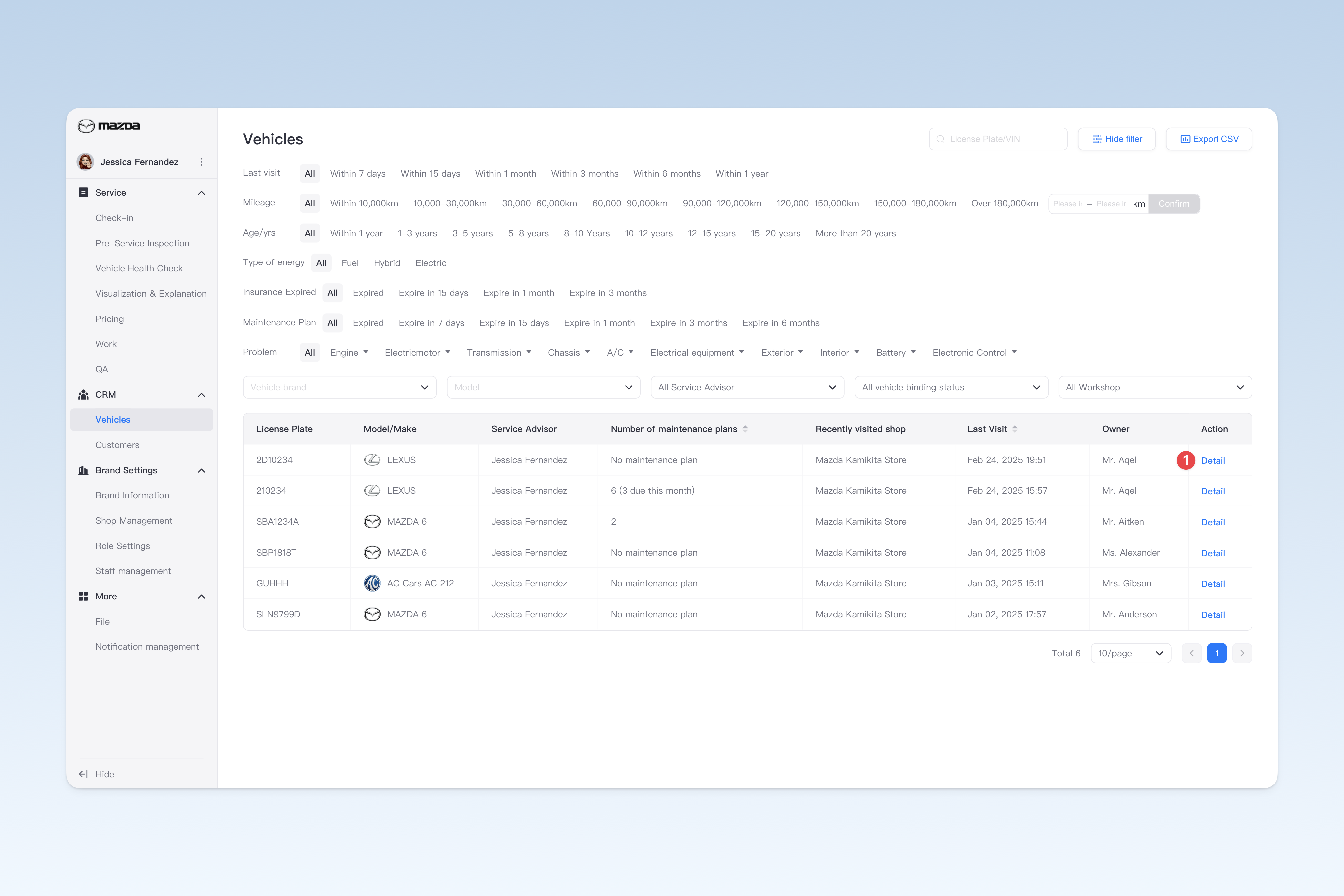Click the Brand Settings building icon
The image size is (1344, 896).
click(x=83, y=470)
